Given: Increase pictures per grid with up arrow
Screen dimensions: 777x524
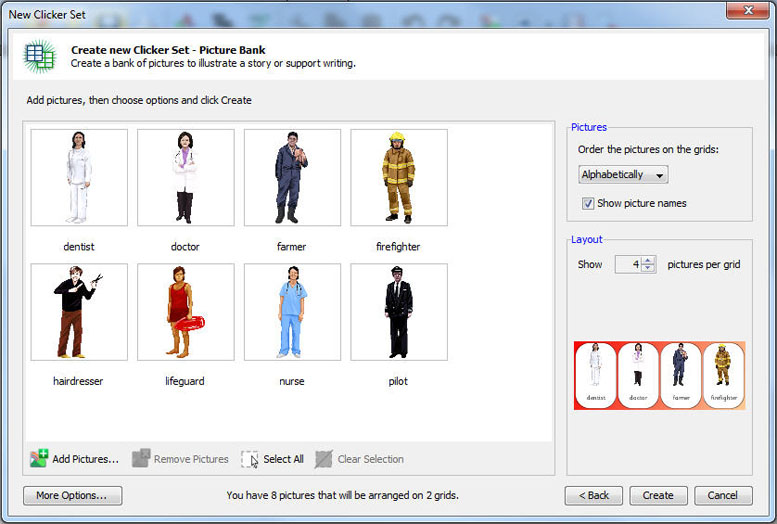Looking at the screenshot, I should click(648, 260).
